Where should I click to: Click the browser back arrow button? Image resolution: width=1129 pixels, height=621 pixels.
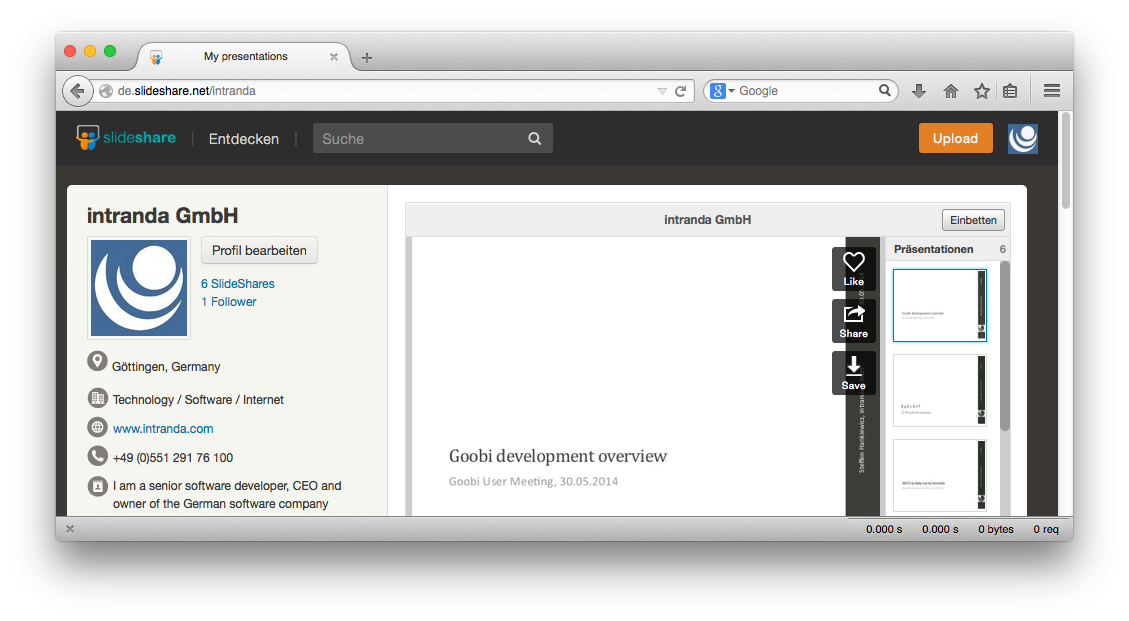pyautogui.click(x=77, y=91)
